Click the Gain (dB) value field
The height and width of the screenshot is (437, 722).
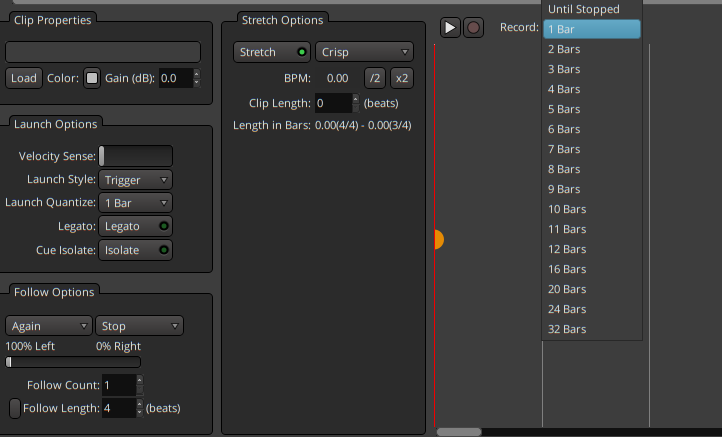[175, 78]
